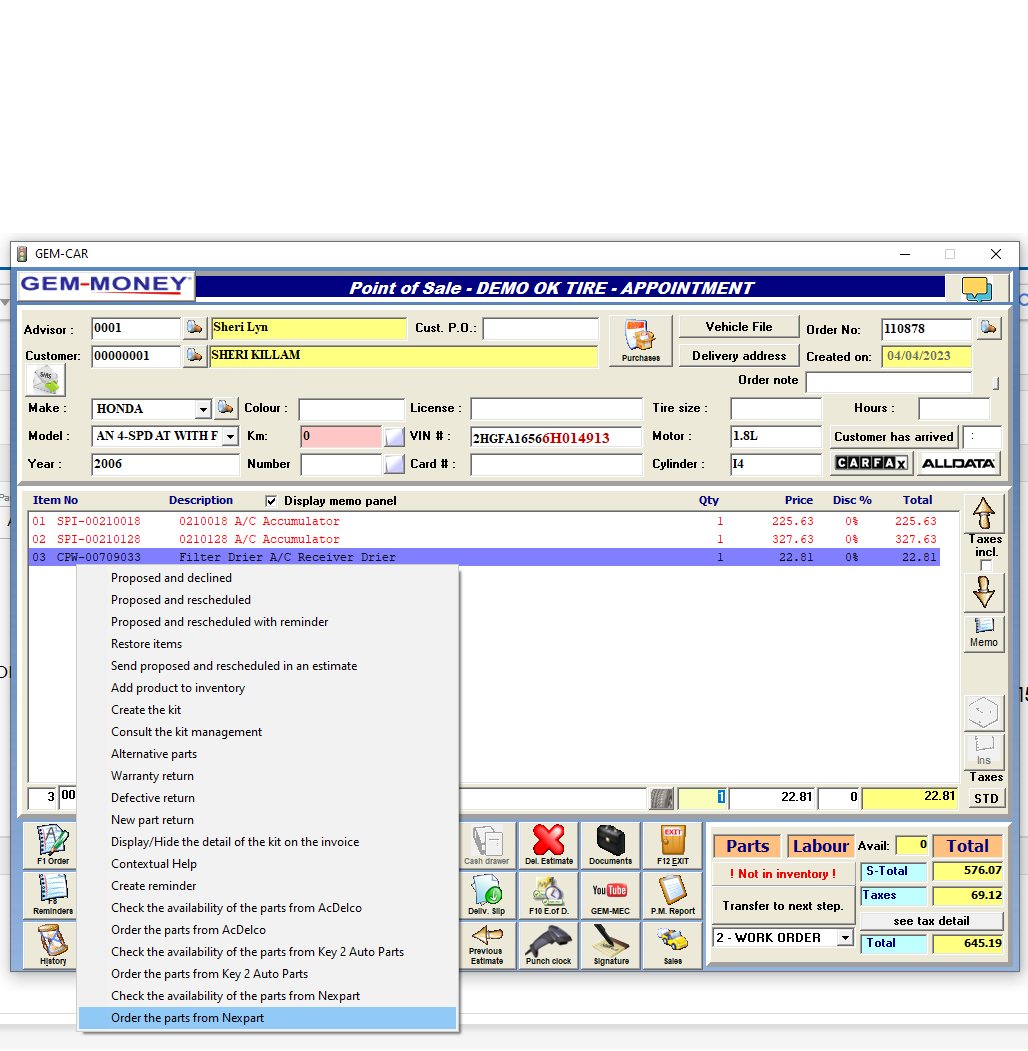The image size is (1028, 1051).
Task: Open F1 Order
Action: click(x=53, y=845)
